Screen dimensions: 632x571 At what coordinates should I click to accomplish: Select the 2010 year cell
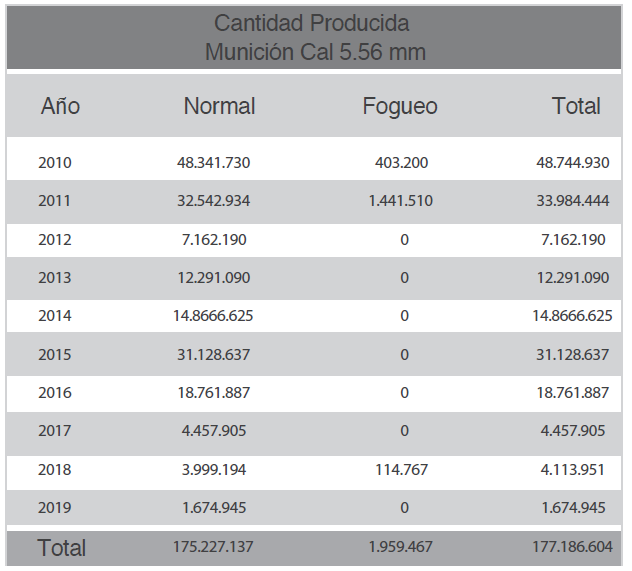coord(55,162)
